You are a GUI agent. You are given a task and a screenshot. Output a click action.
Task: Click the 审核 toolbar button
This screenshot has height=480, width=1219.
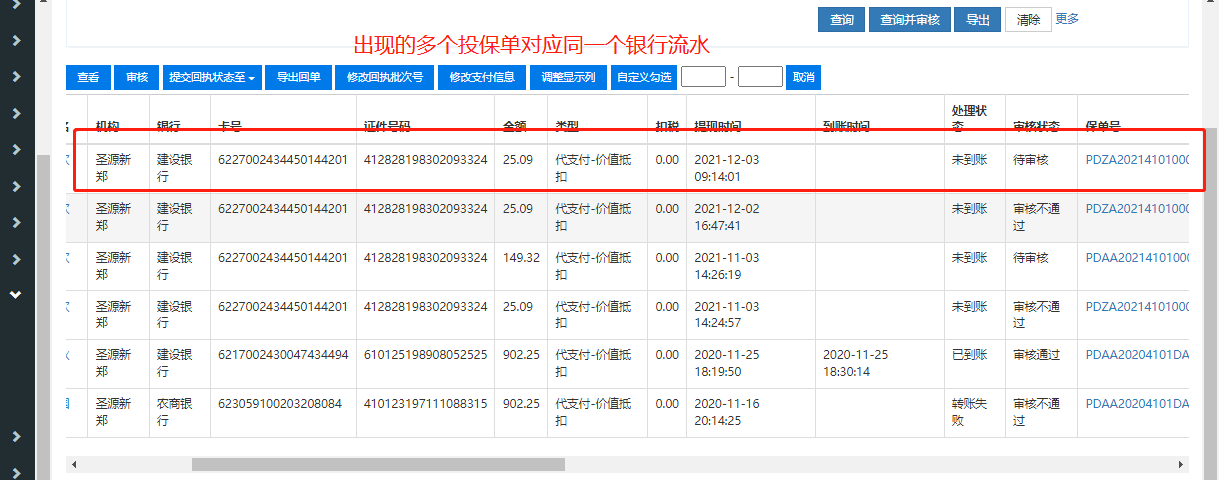click(x=136, y=77)
